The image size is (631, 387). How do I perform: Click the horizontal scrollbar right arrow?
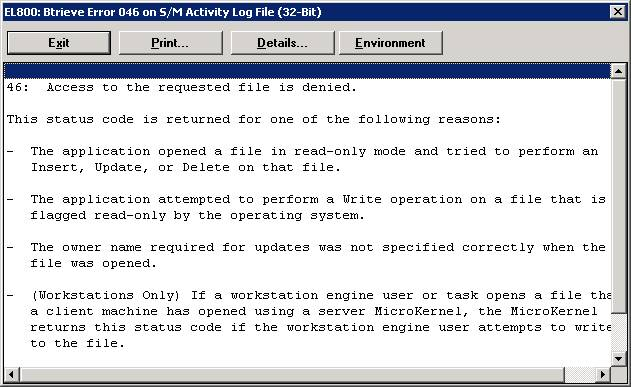pos(602,375)
